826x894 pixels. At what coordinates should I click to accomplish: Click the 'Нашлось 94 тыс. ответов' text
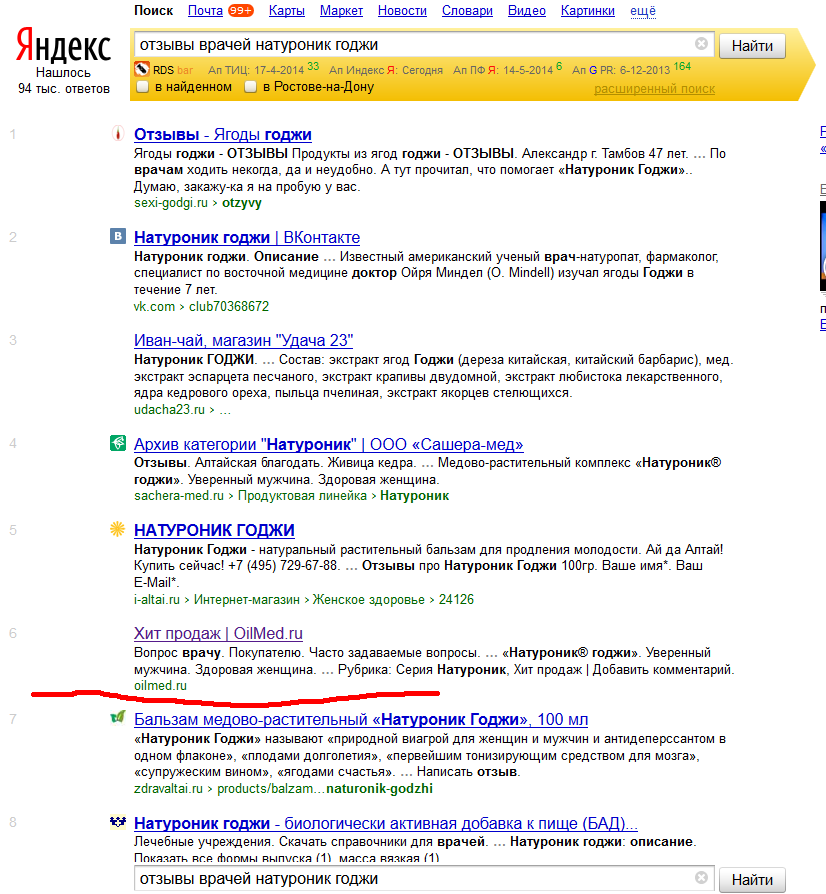(63, 80)
